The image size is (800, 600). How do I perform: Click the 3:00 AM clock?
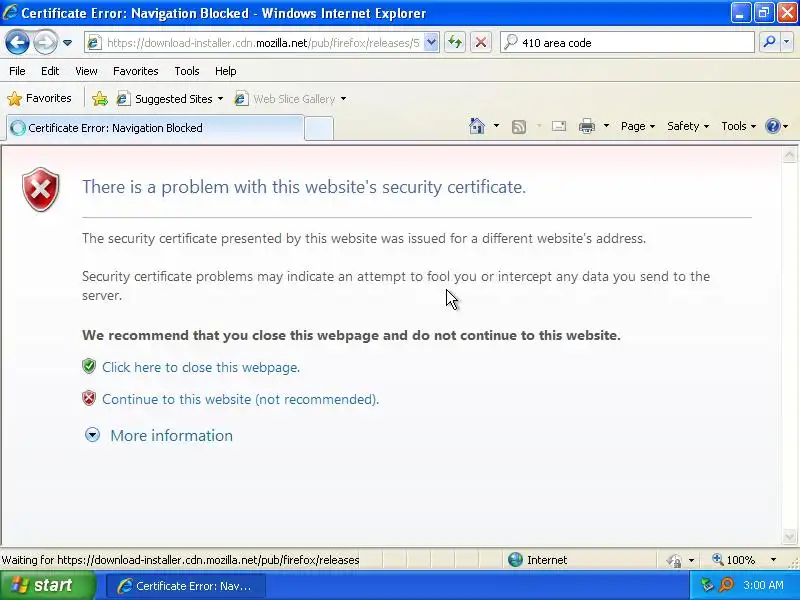tap(763, 585)
